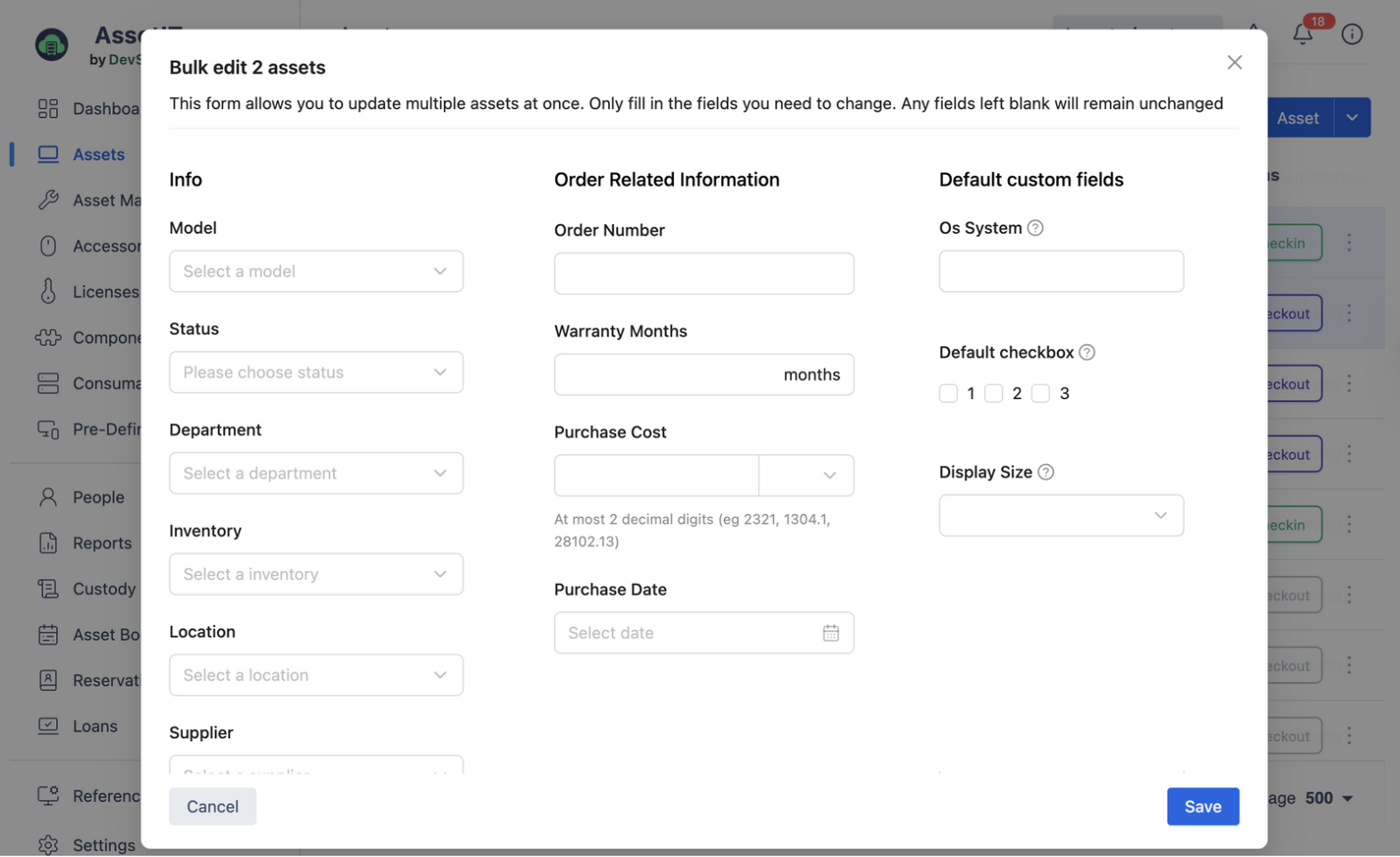Click the Order Number input field
The image size is (1400, 857).
click(x=704, y=273)
